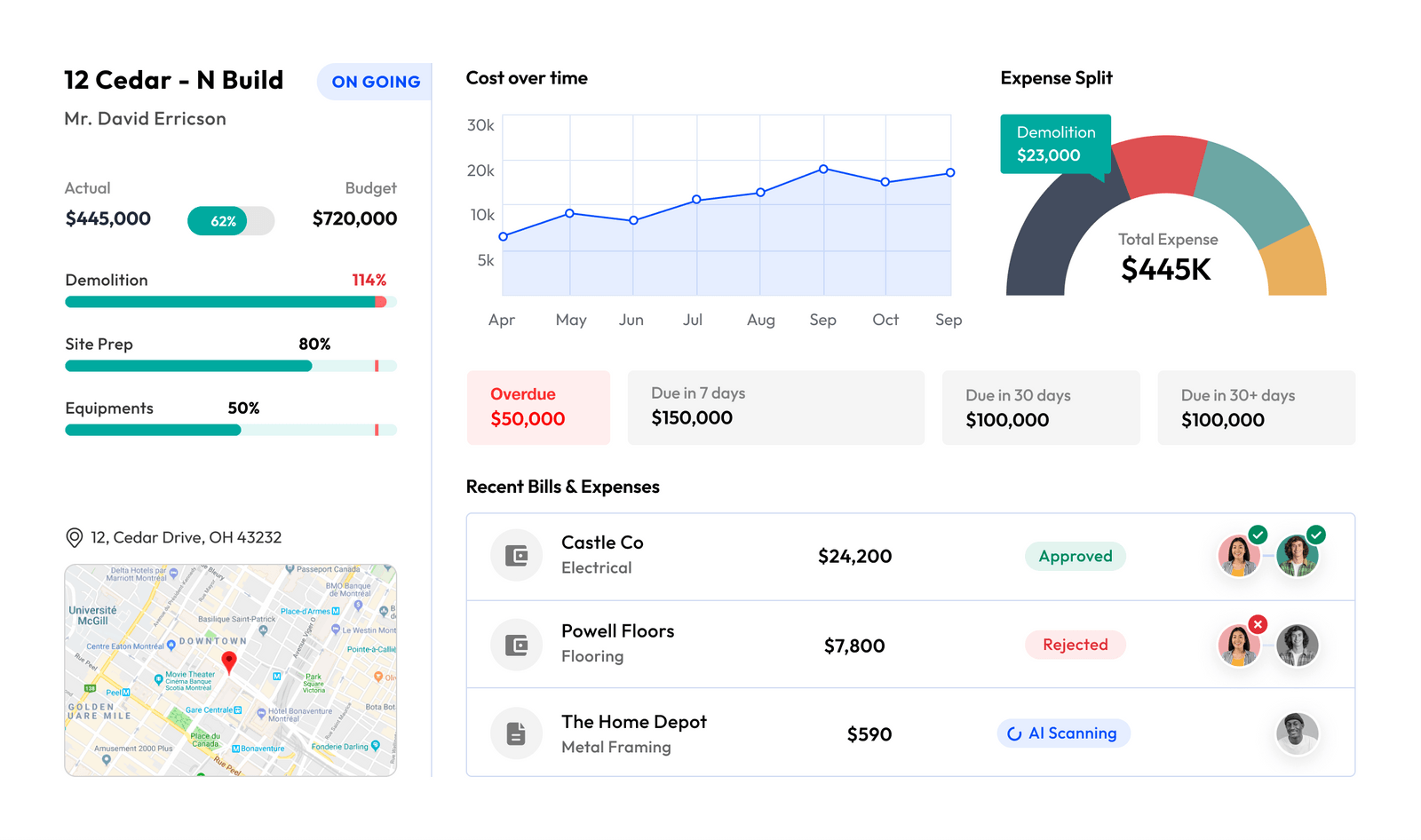Viewport: 1421px width, 840px height.
Task: Click the first avatar on Castle Co row
Action: tap(1239, 556)
